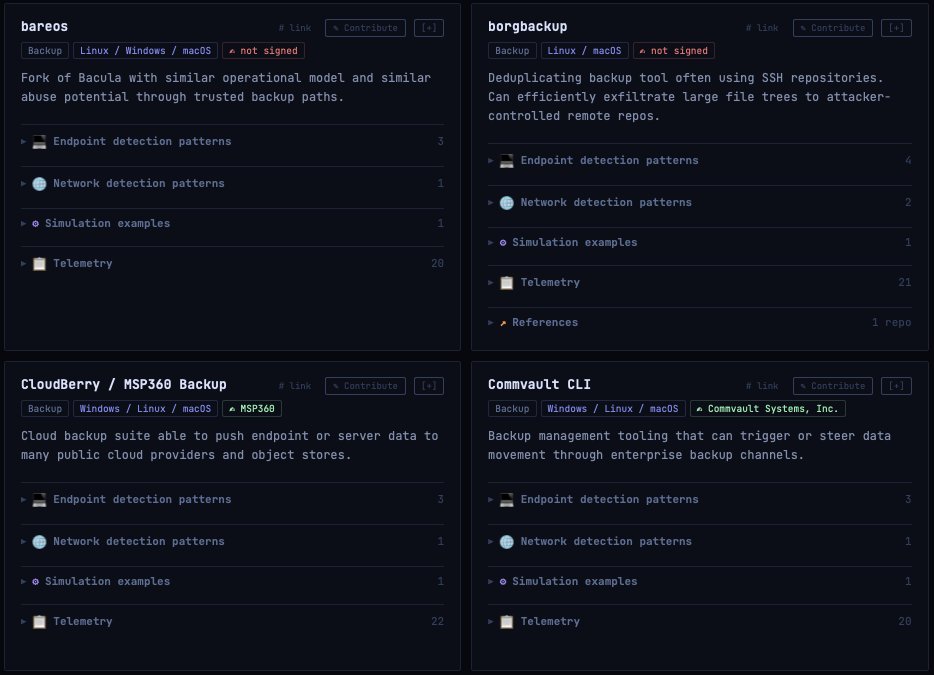Click Contribute on the bareos card
The height and width of the screenshot is (675, 934).
pos(365,28)
